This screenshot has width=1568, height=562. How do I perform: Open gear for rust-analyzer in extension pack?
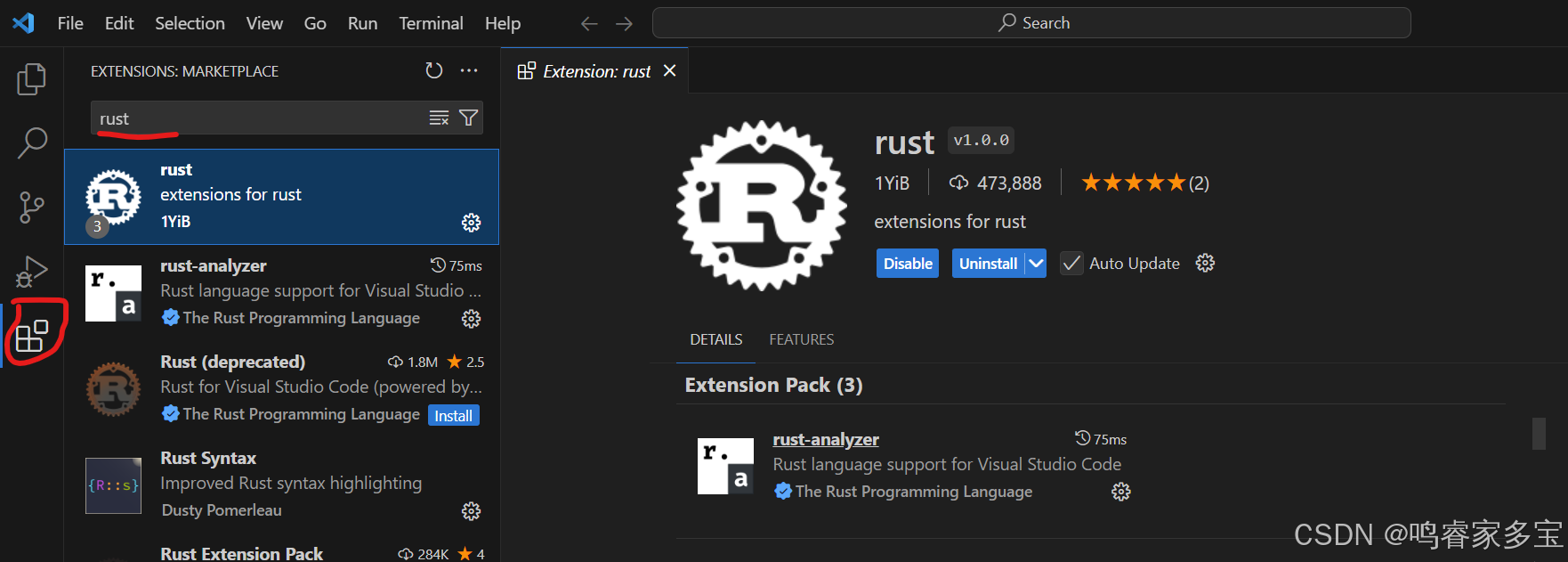pos(1121,492)
